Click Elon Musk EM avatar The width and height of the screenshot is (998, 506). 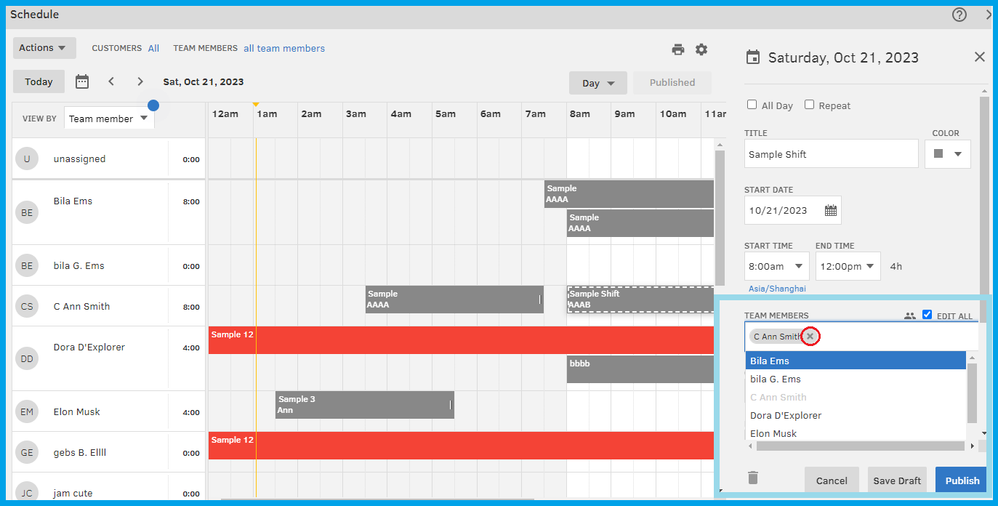[27, 412]
